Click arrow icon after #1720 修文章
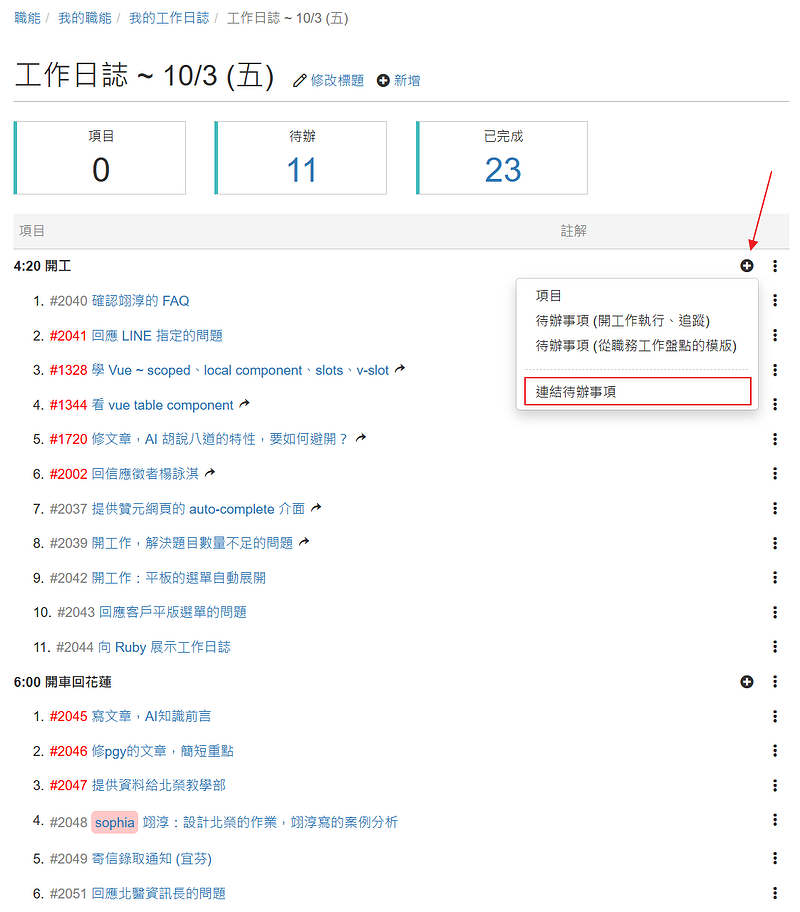This screenshot has width=800, height=912. click(x=361, y=439)
